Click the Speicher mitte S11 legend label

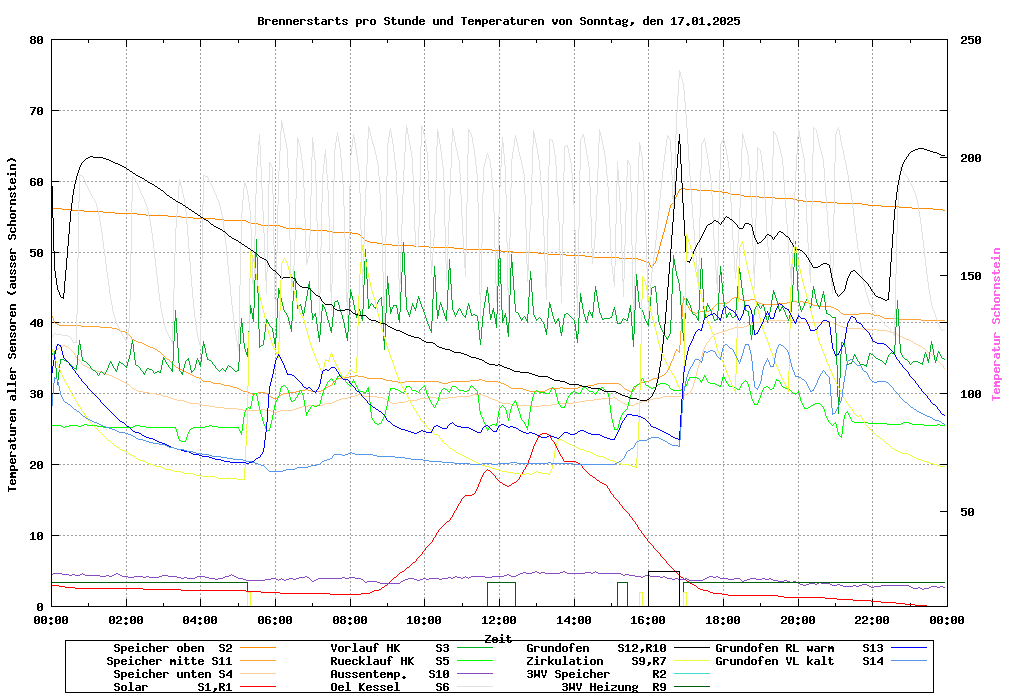pos(169,661)
